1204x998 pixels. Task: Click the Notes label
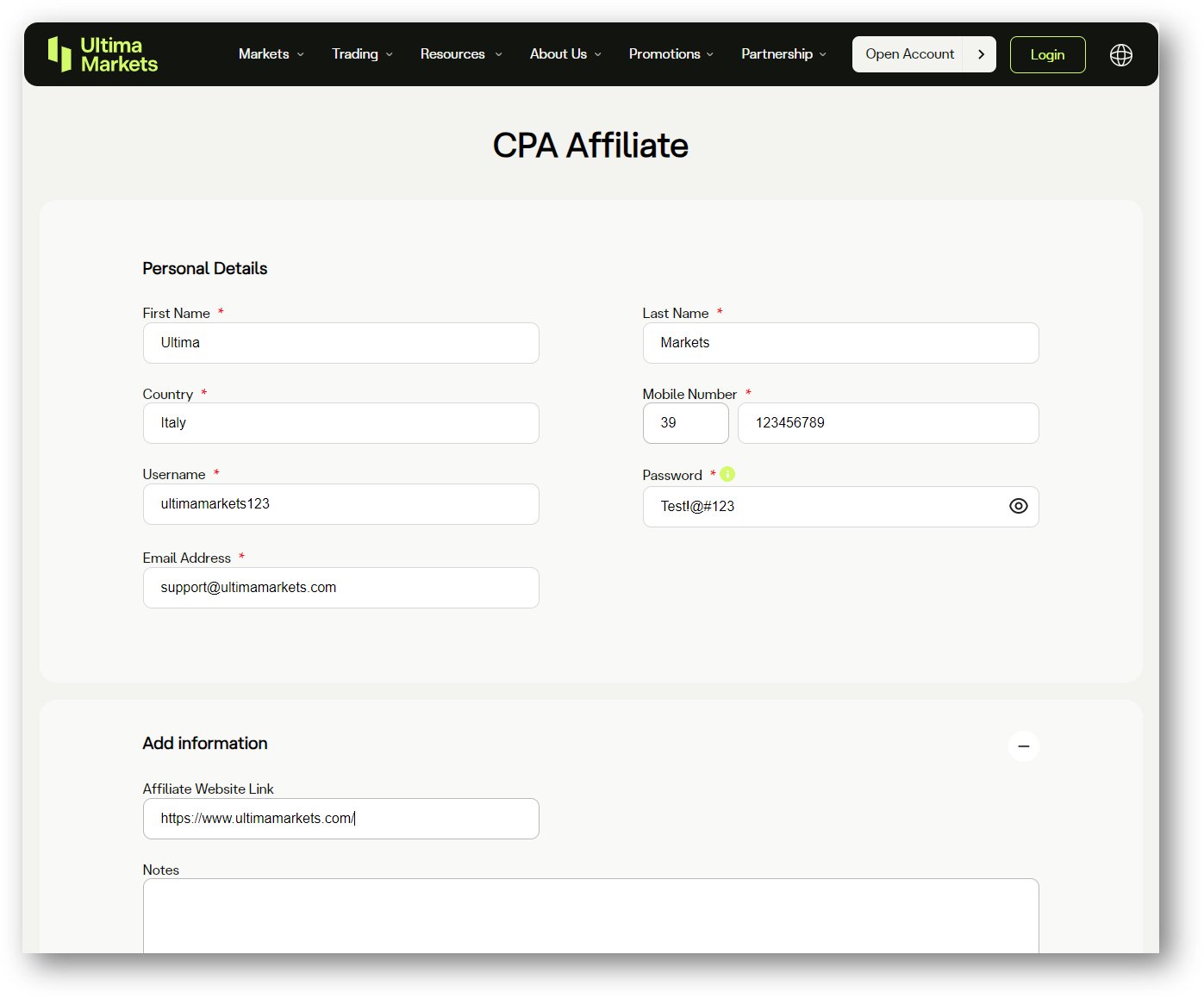click(161, 870)
